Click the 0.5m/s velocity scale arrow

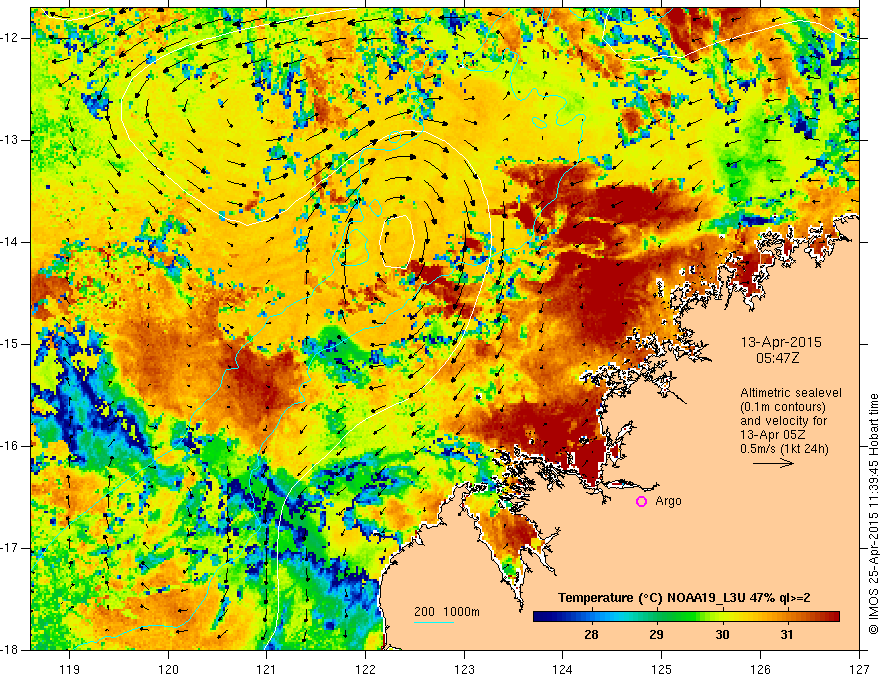pos(773,463)
